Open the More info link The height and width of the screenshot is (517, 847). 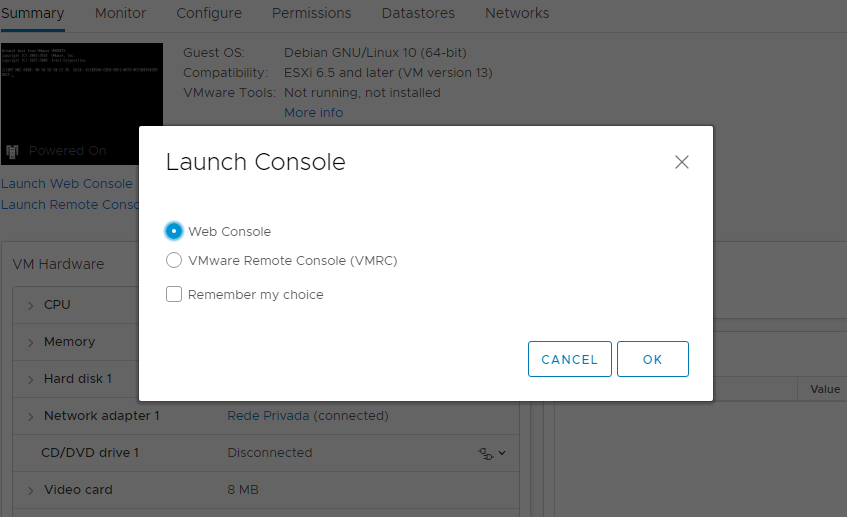coord(313,112)
